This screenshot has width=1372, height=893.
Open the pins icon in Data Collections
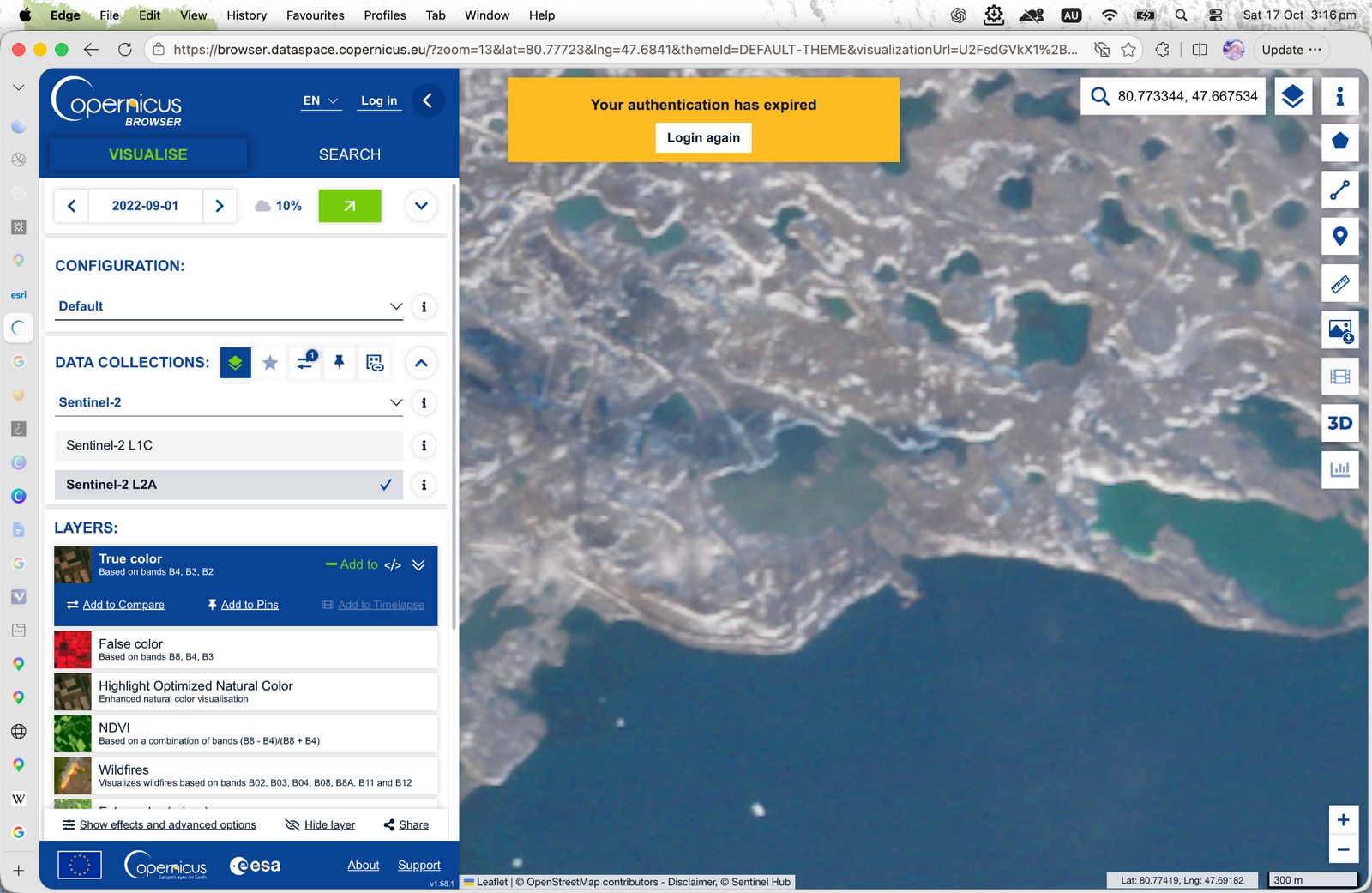340,363
